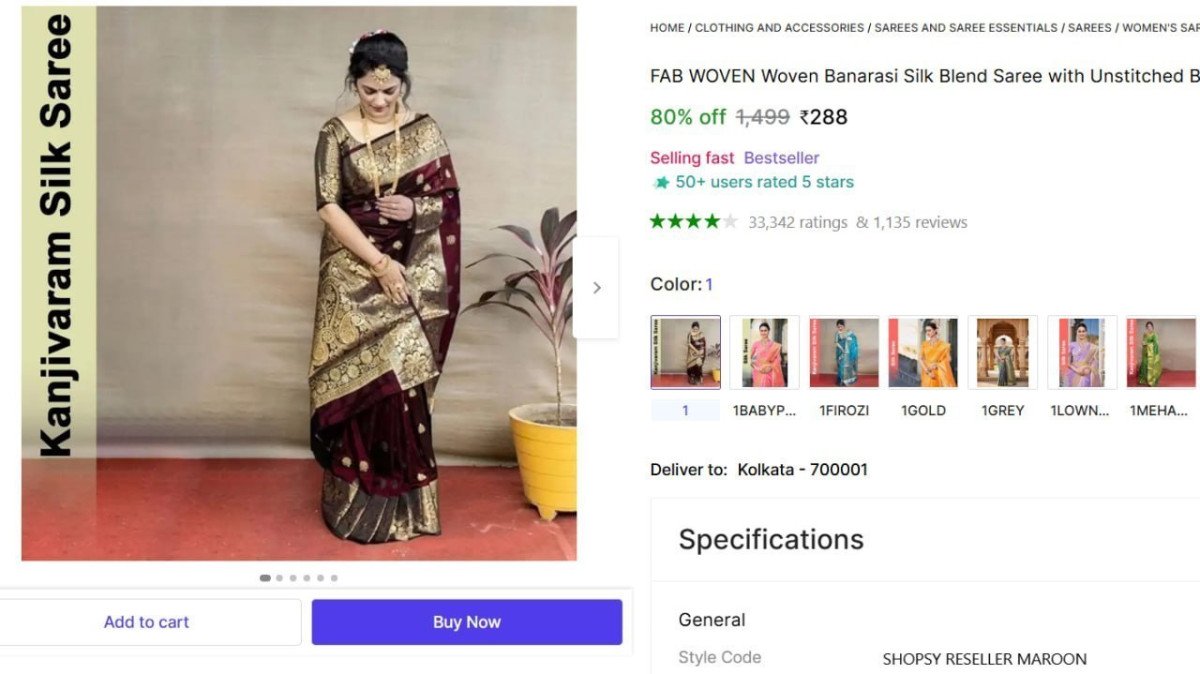Click the next image arrow chevron
Image resolution: width=1200 pixels, height=674 pixels.
coord(597,287)
